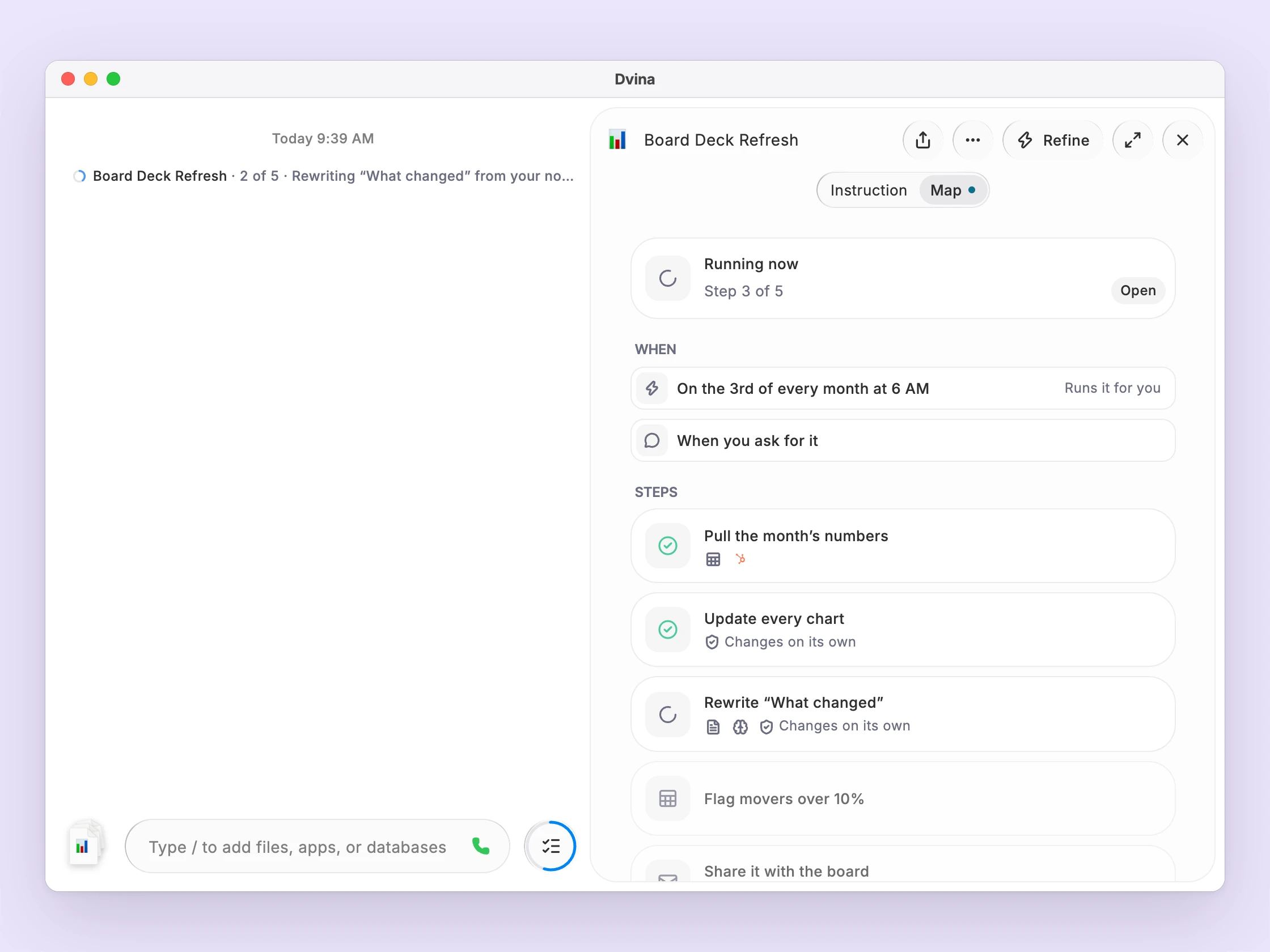Viewport: 1270px width, 952px height.
Task: Select the monthly schedule trigger row
Action: pyautogui.click(x=903, y=389)
